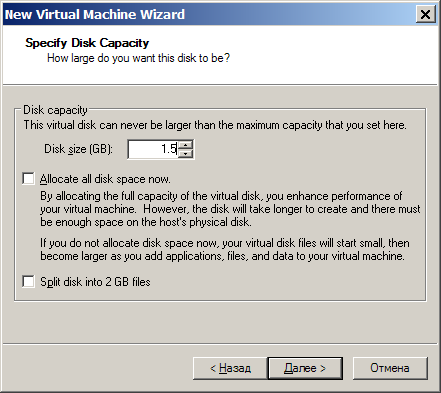Click the If you do not allocate paragraph
The height and width of the screenshot is (393, 441).
[225, 249]
